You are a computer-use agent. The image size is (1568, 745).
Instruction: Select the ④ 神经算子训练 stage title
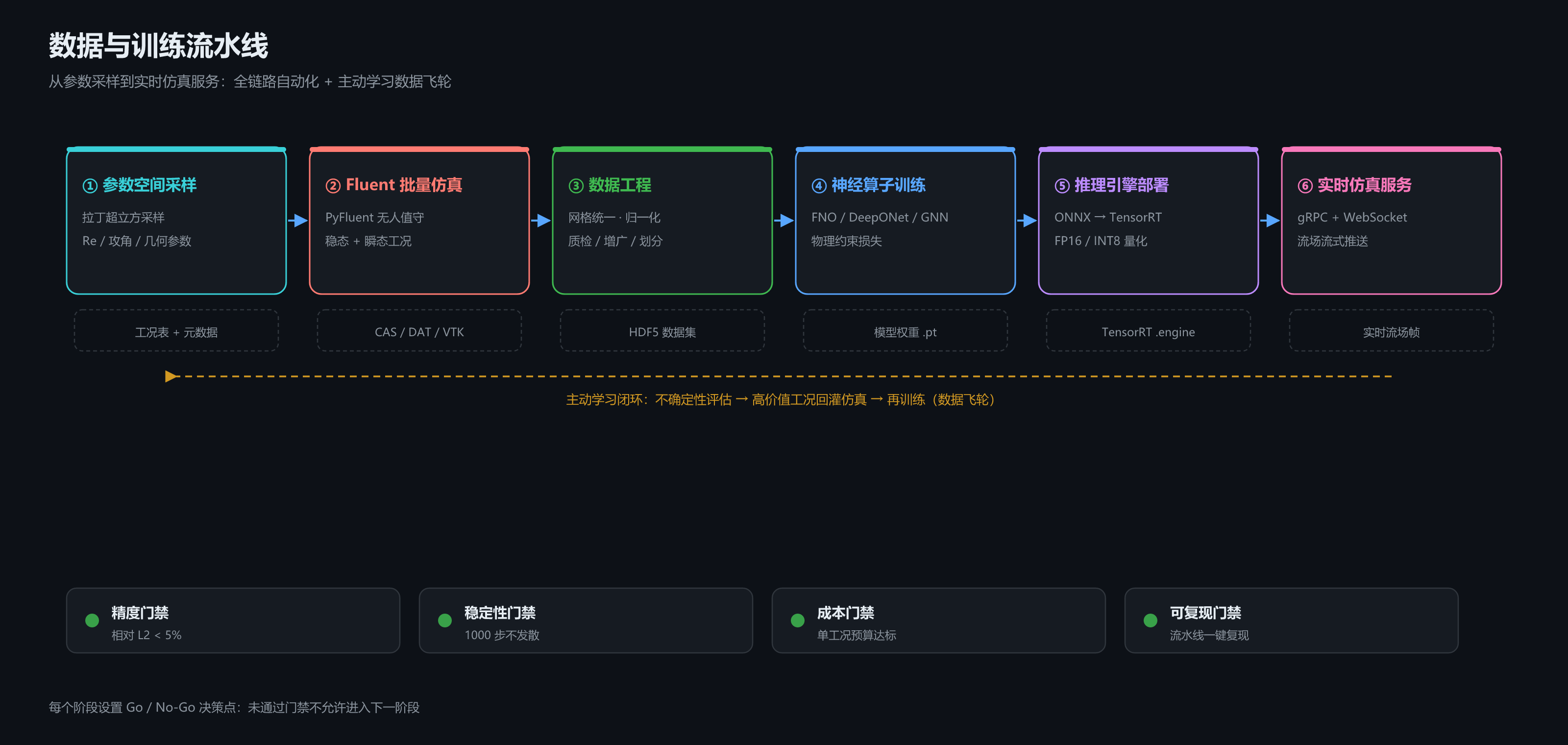click(x=869, y=185)
